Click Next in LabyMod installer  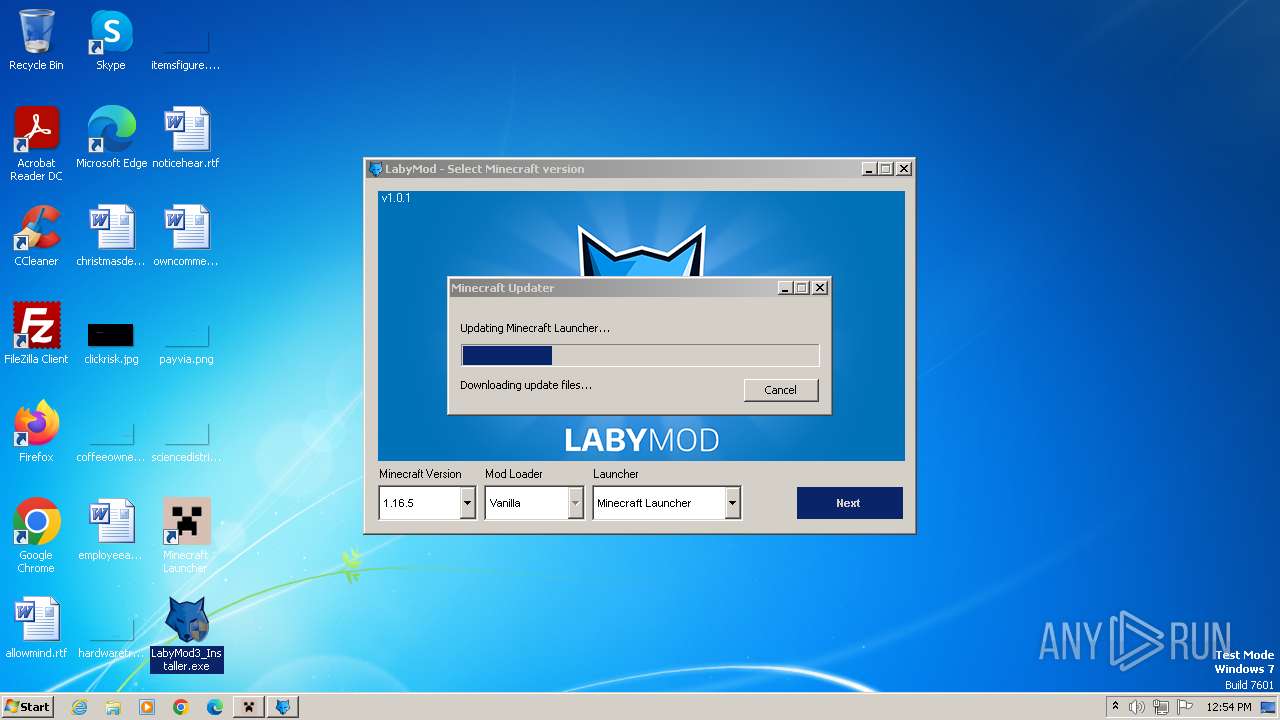tap(849, 503)
